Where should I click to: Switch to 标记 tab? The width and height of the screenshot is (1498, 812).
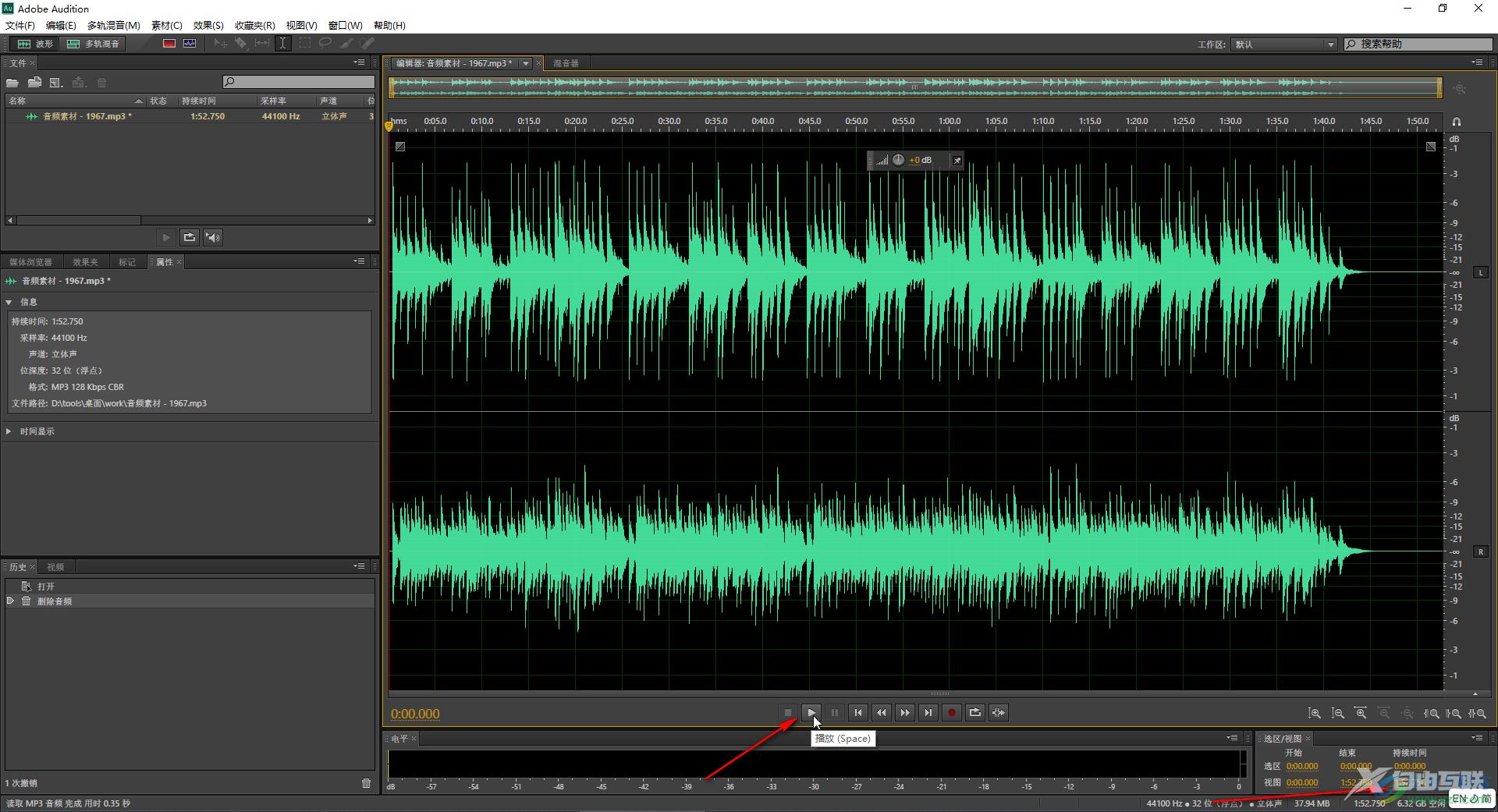[127, 262]
